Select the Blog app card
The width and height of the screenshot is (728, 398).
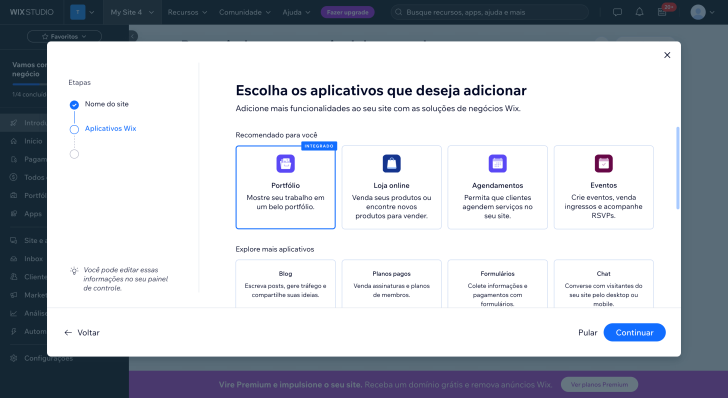[x=285, y=284]
